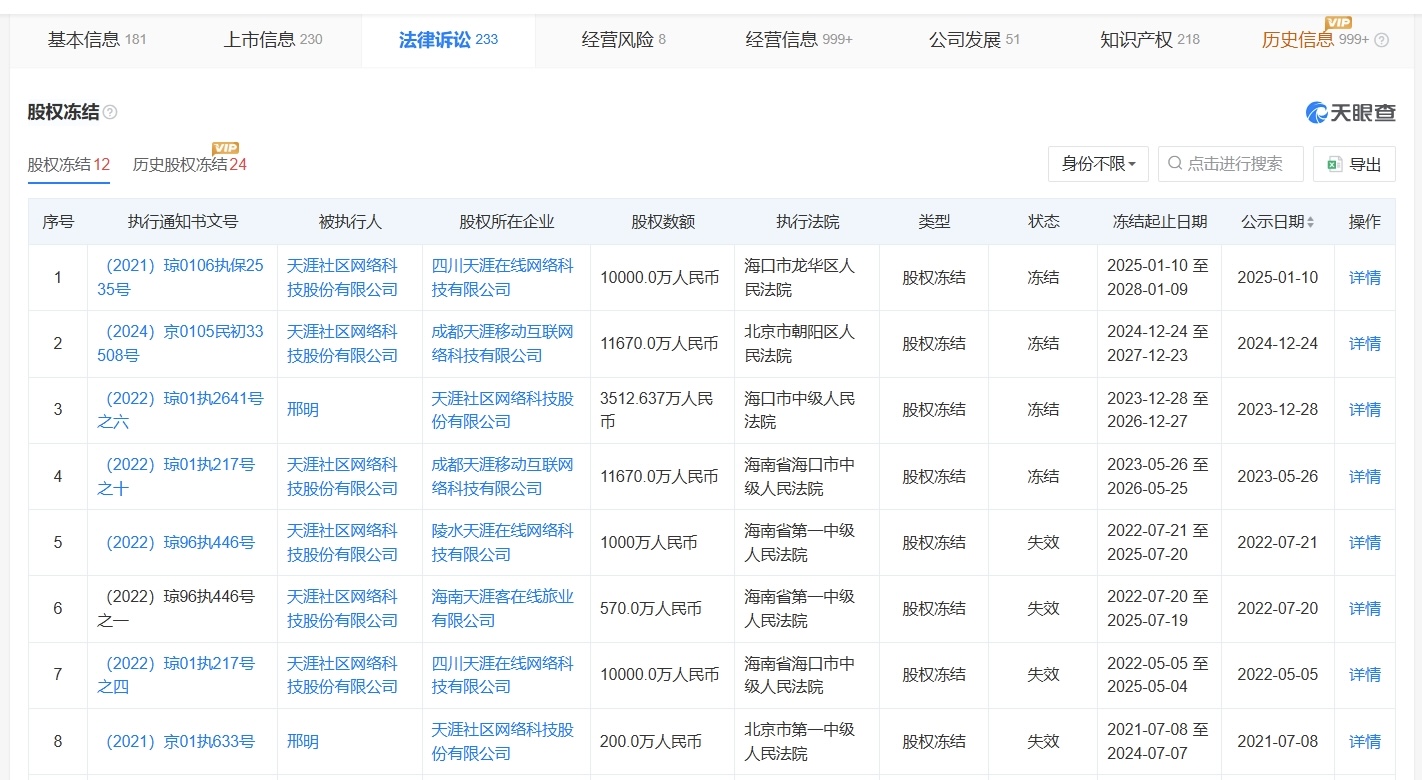This screenshot has height=780, width=1422.
Task: Click the Excel icon on the 导出 button
Action: click(1334, 164)
